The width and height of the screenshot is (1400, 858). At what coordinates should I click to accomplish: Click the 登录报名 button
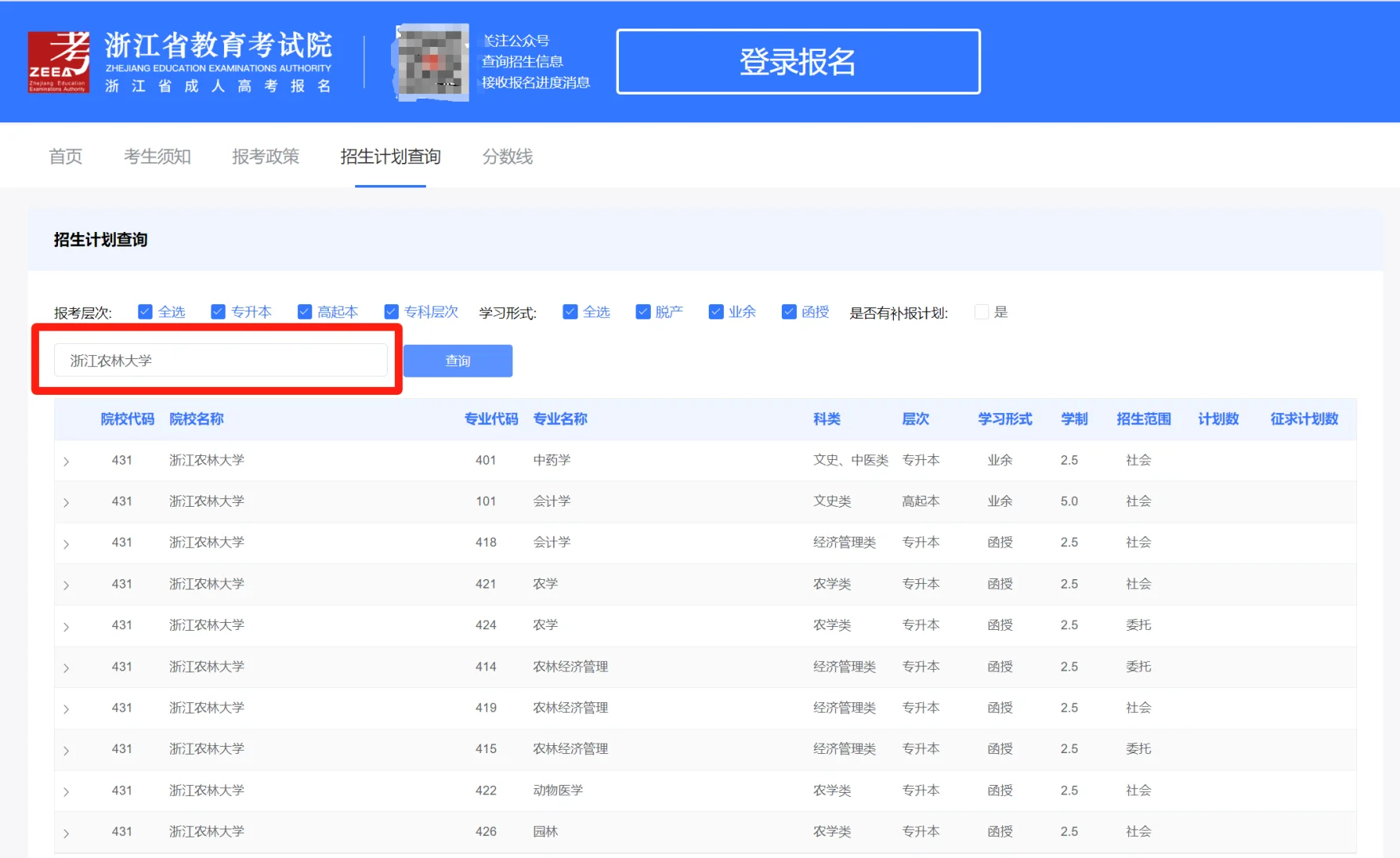[798, 62]
